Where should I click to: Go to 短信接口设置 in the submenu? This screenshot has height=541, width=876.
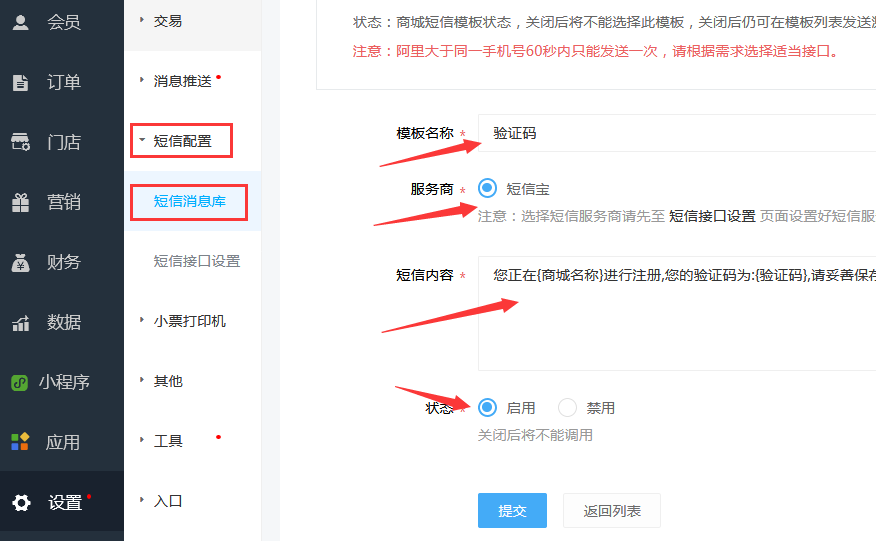click(196, 261)
